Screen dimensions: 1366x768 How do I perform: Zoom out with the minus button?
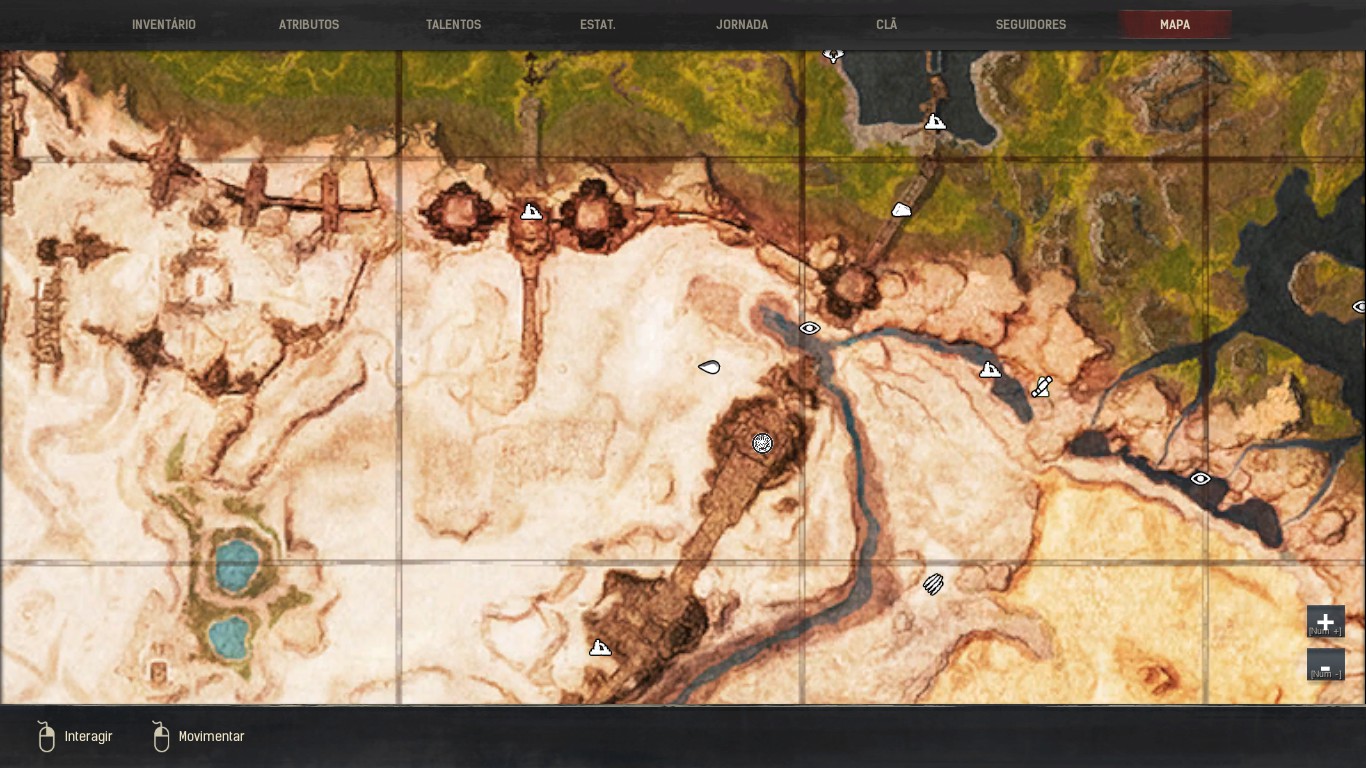1325,665
